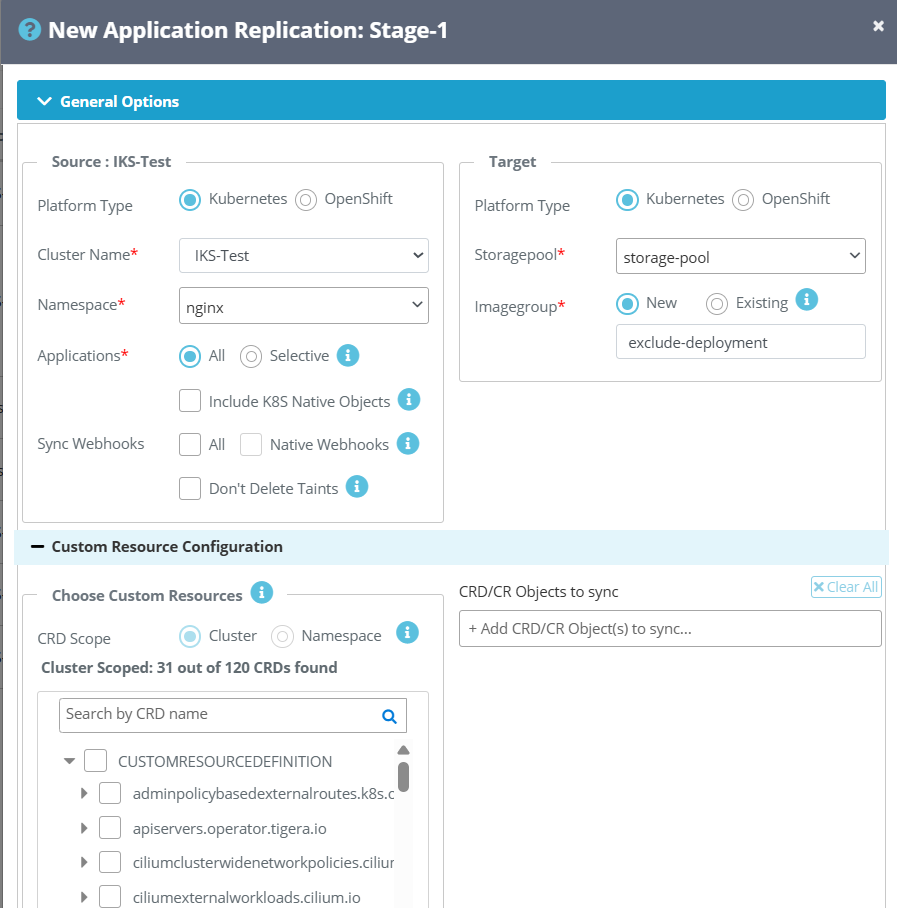This screenshot has height=908, width=897.
Task: Check ciliumclusterwidenetworkpolicies checkbox
Action: (x=110, y=862)
